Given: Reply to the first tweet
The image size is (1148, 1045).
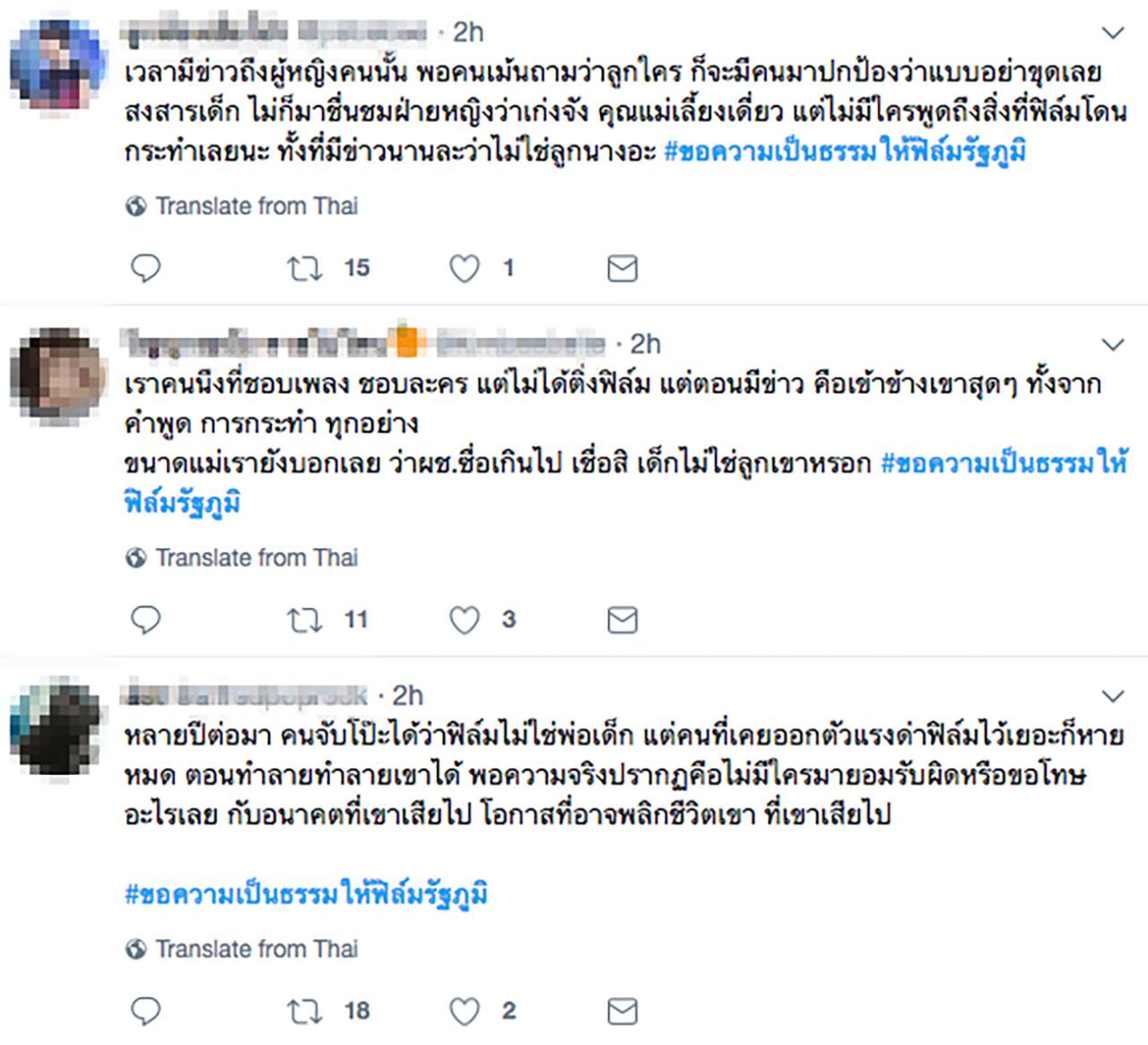Looking at the screenshot, I should tap(145, 268).
